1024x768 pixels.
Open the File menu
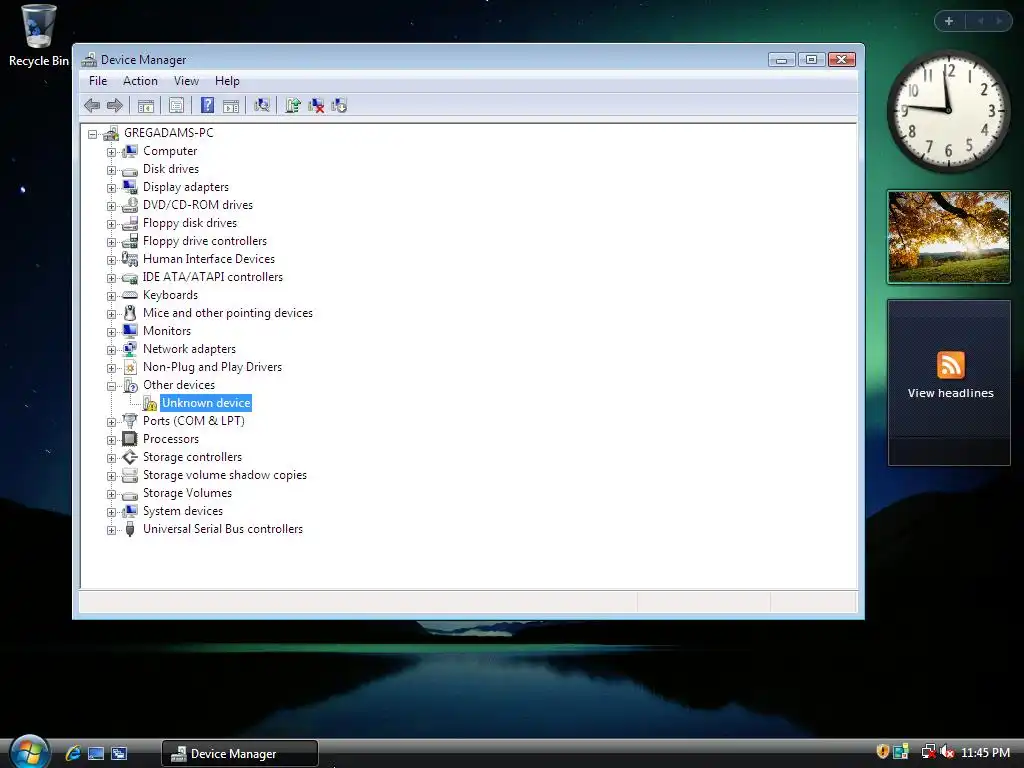[98, 81]
